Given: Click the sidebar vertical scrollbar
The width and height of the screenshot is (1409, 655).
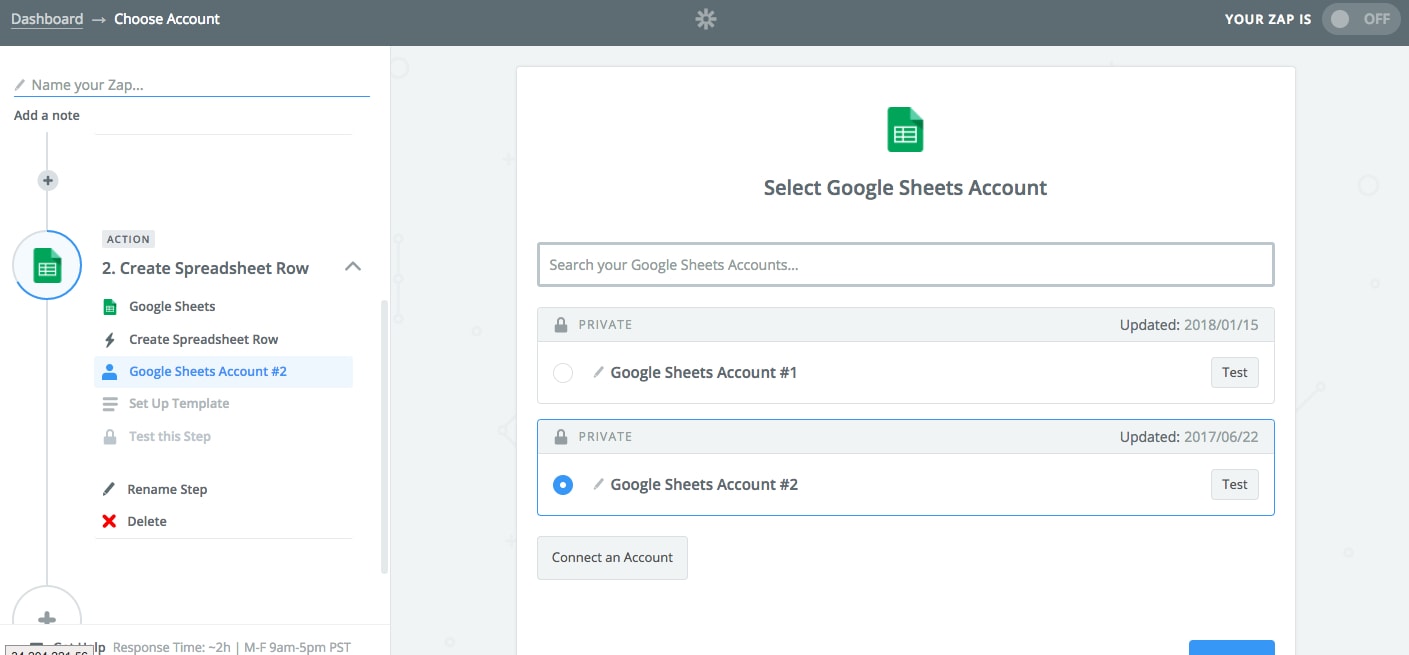Looking at the screenshot, I should point(384,436).
